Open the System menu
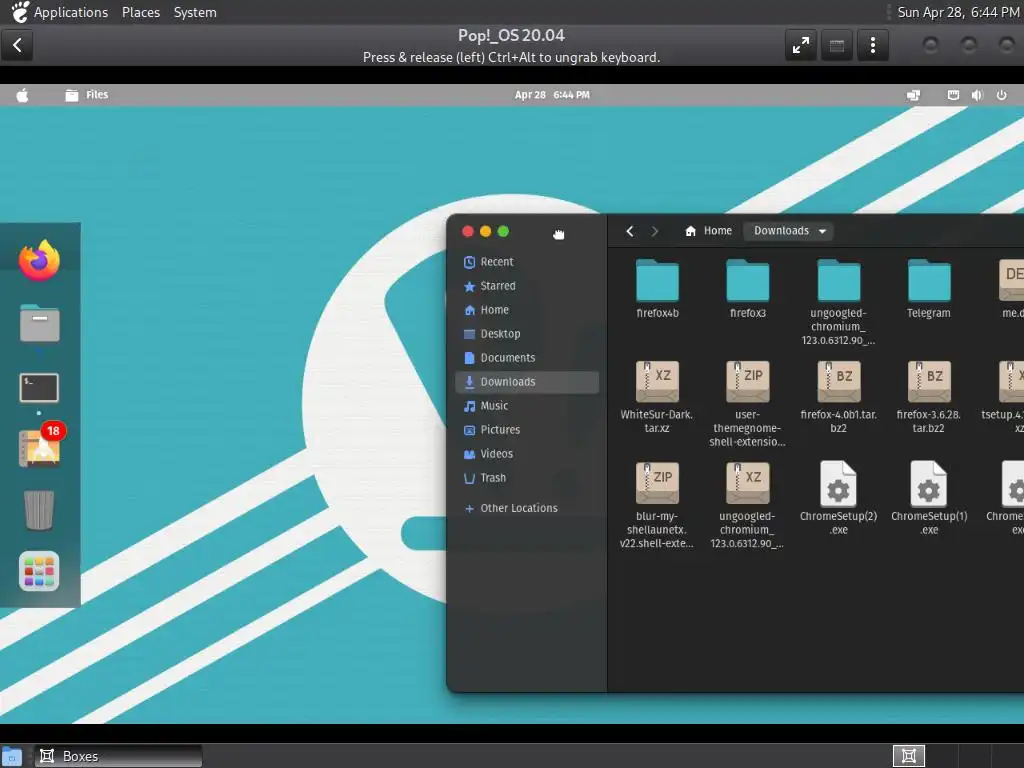1024x768 pixels. tap(195, 12)
